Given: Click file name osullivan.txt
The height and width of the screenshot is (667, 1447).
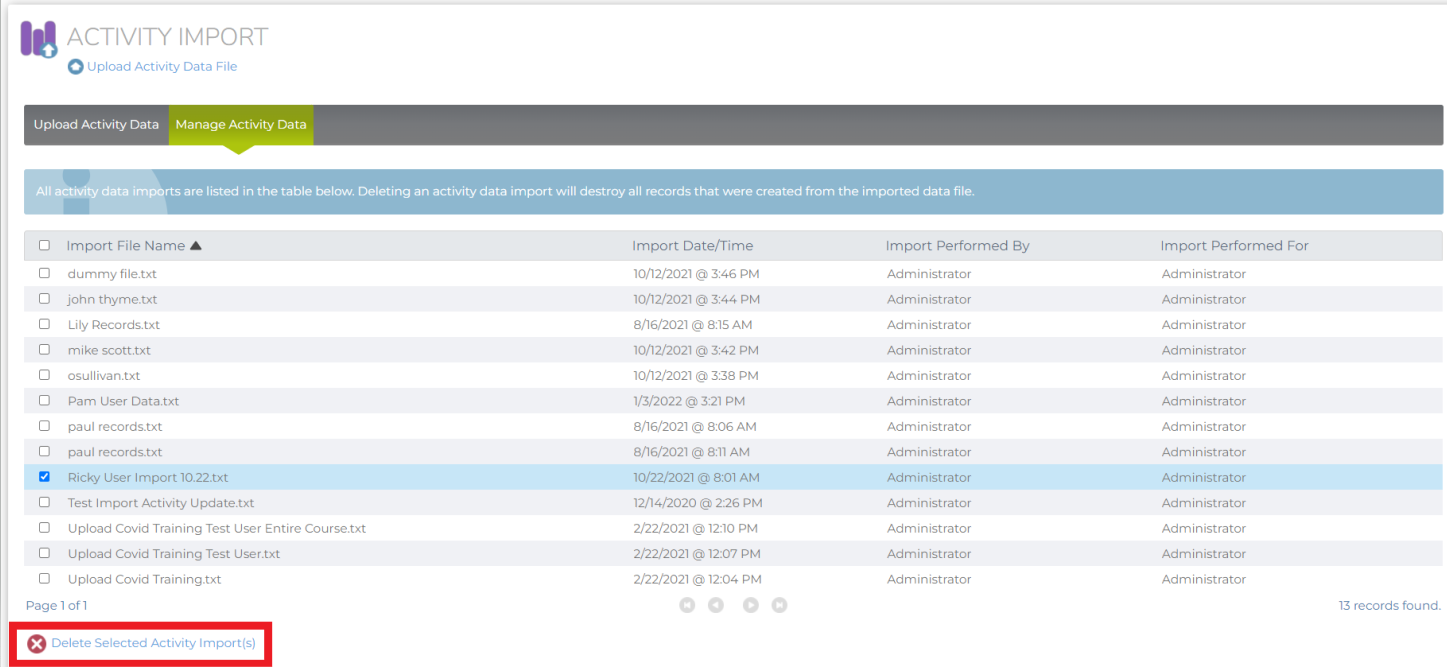Looking at the screenshot, I should tap(104, 376).
